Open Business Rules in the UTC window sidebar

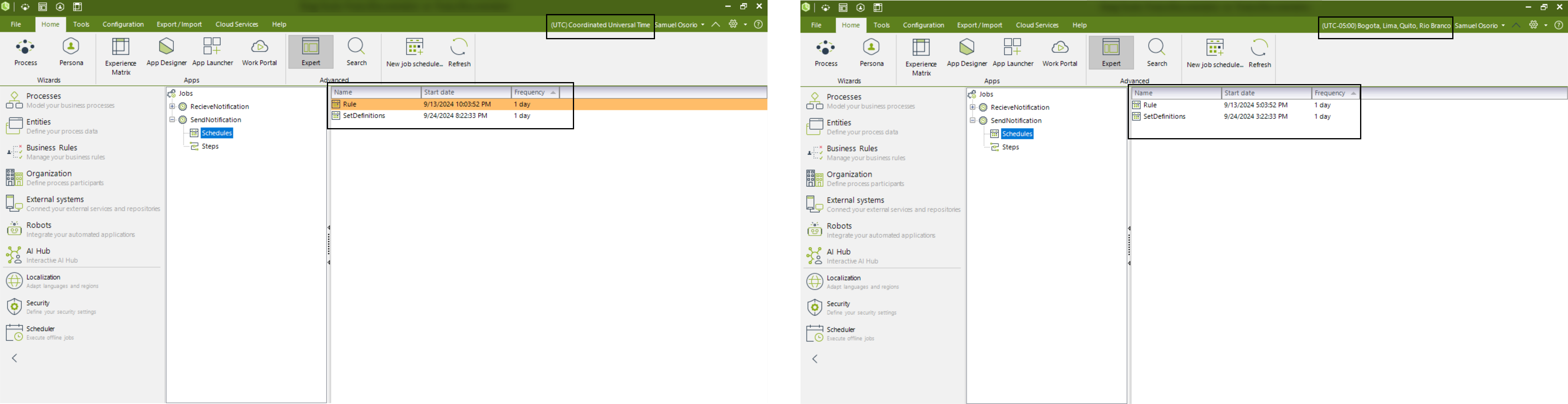click(82, 152)
